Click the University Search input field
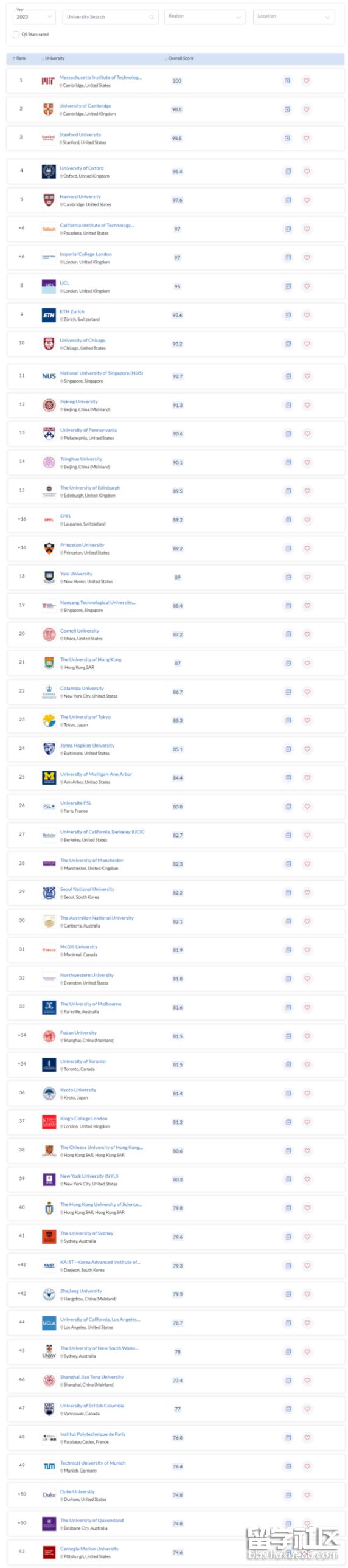This screenshot has width=348, height=1568. 110,17
